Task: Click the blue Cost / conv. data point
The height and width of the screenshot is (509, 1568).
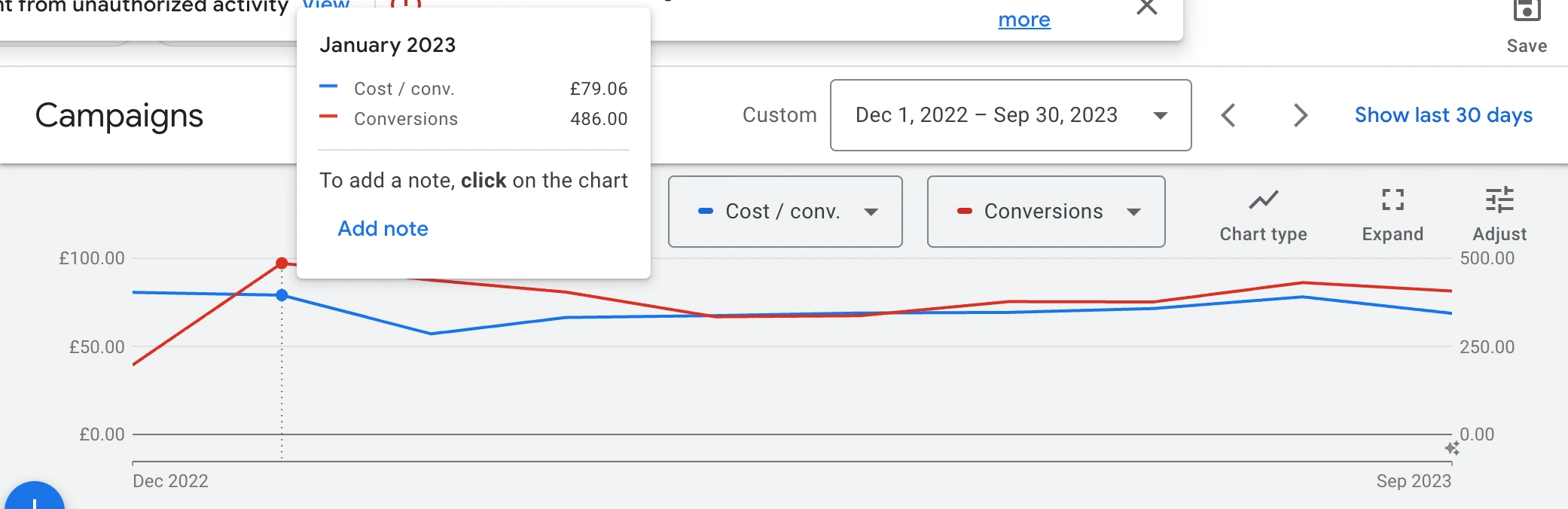Action: 282,295
